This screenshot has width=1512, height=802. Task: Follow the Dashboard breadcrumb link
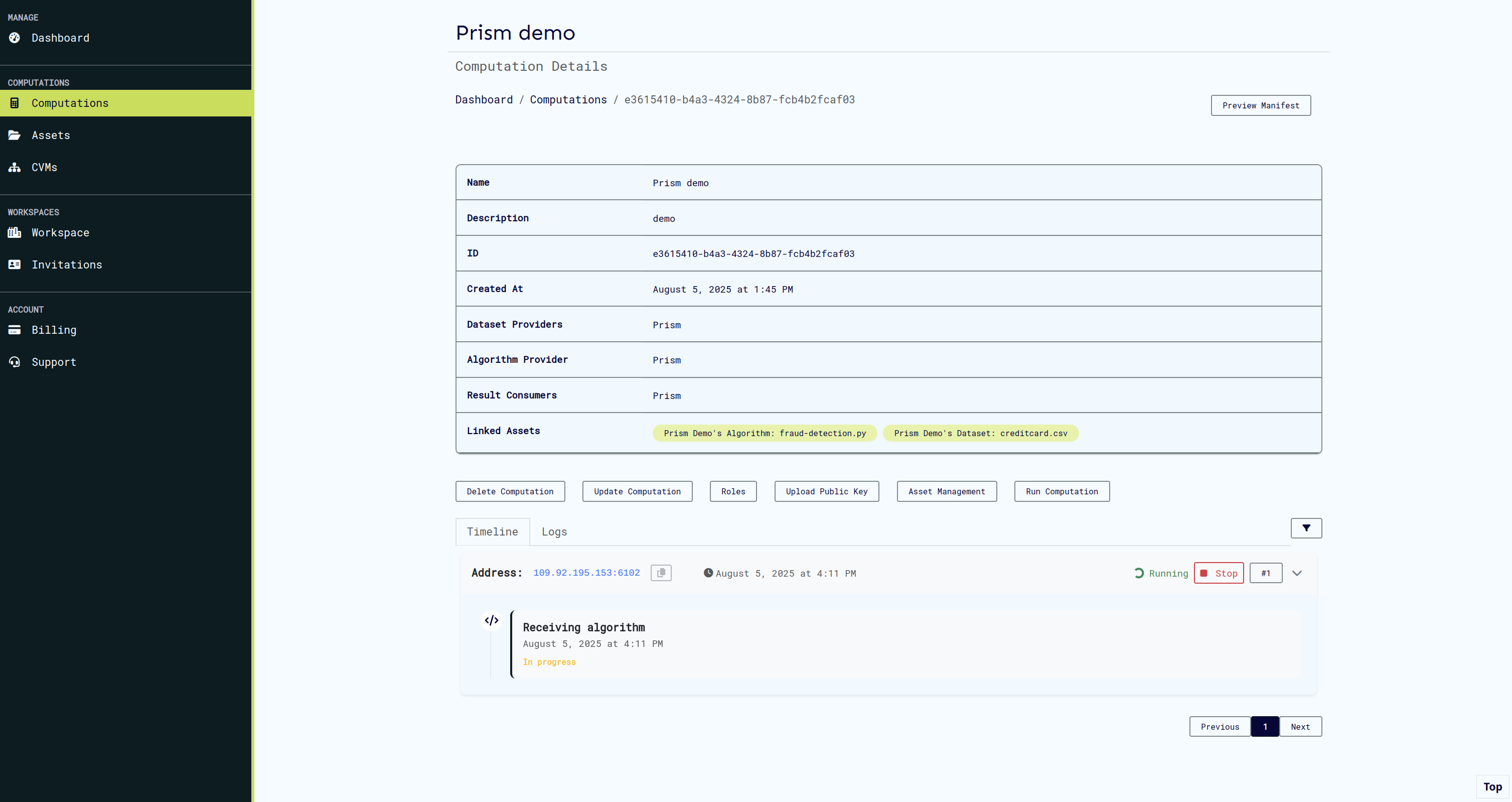(484, 100)
